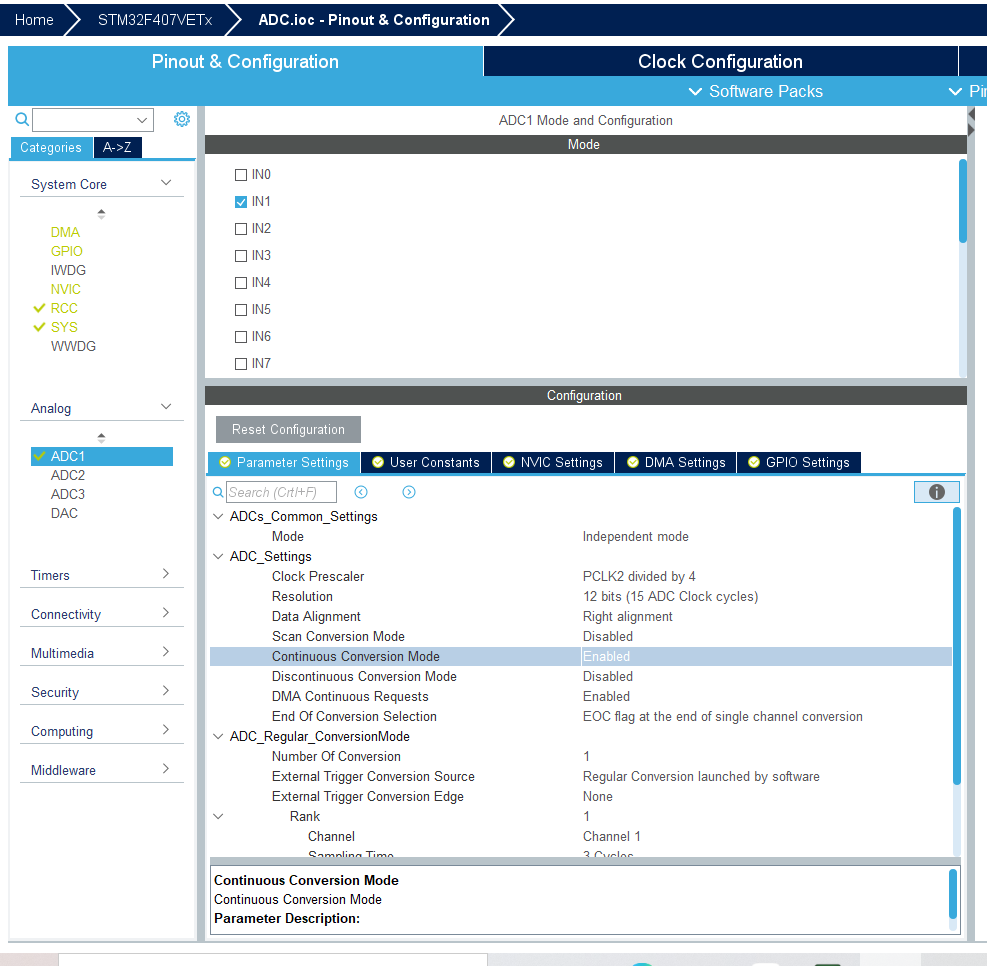Go to Home in the breadcrumb

tap(34, 20)
